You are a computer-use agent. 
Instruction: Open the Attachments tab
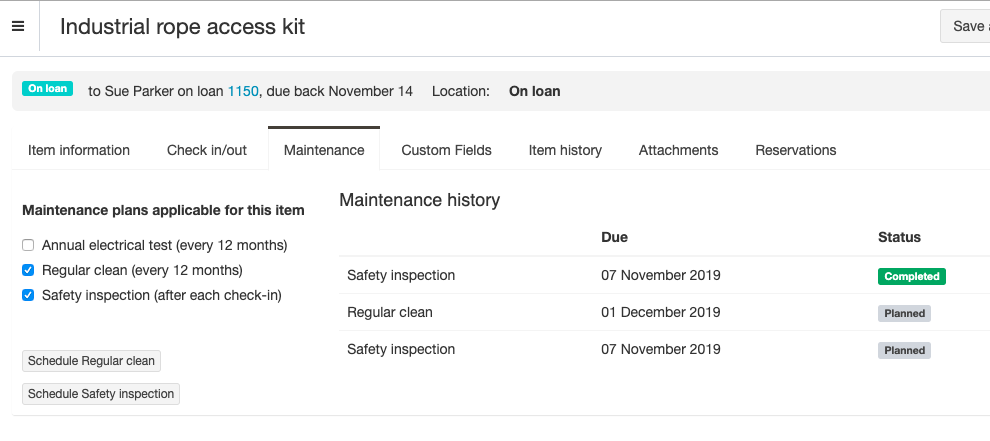[678, 150]
